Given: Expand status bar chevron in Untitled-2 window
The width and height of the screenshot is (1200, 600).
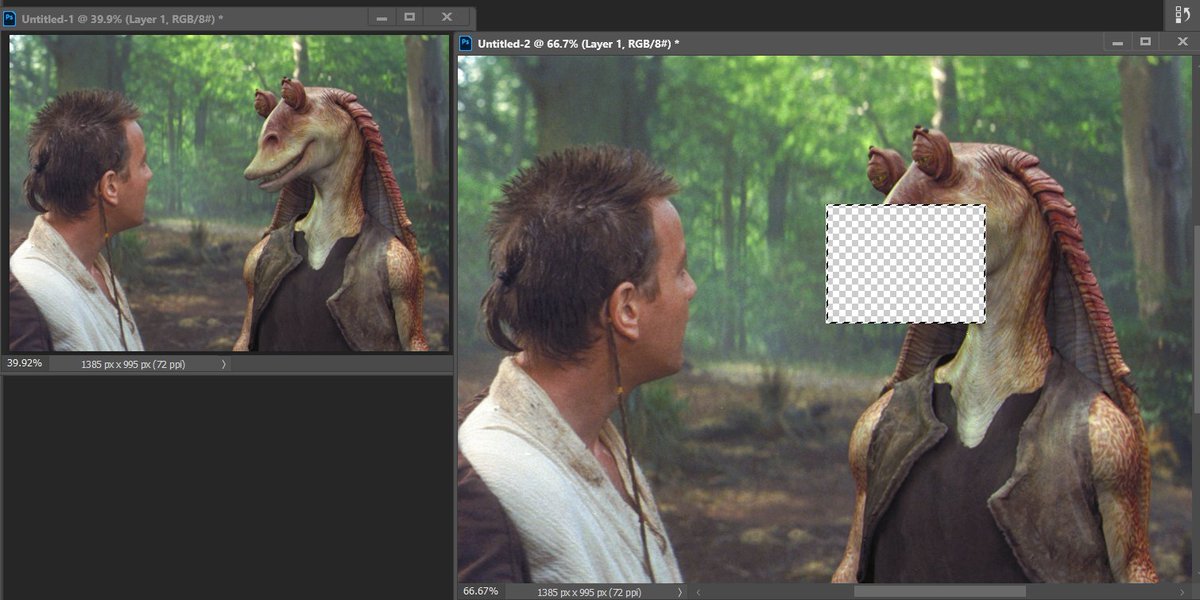Looking at the screenshot, I should pyautogui.click(x=678, y=592).
